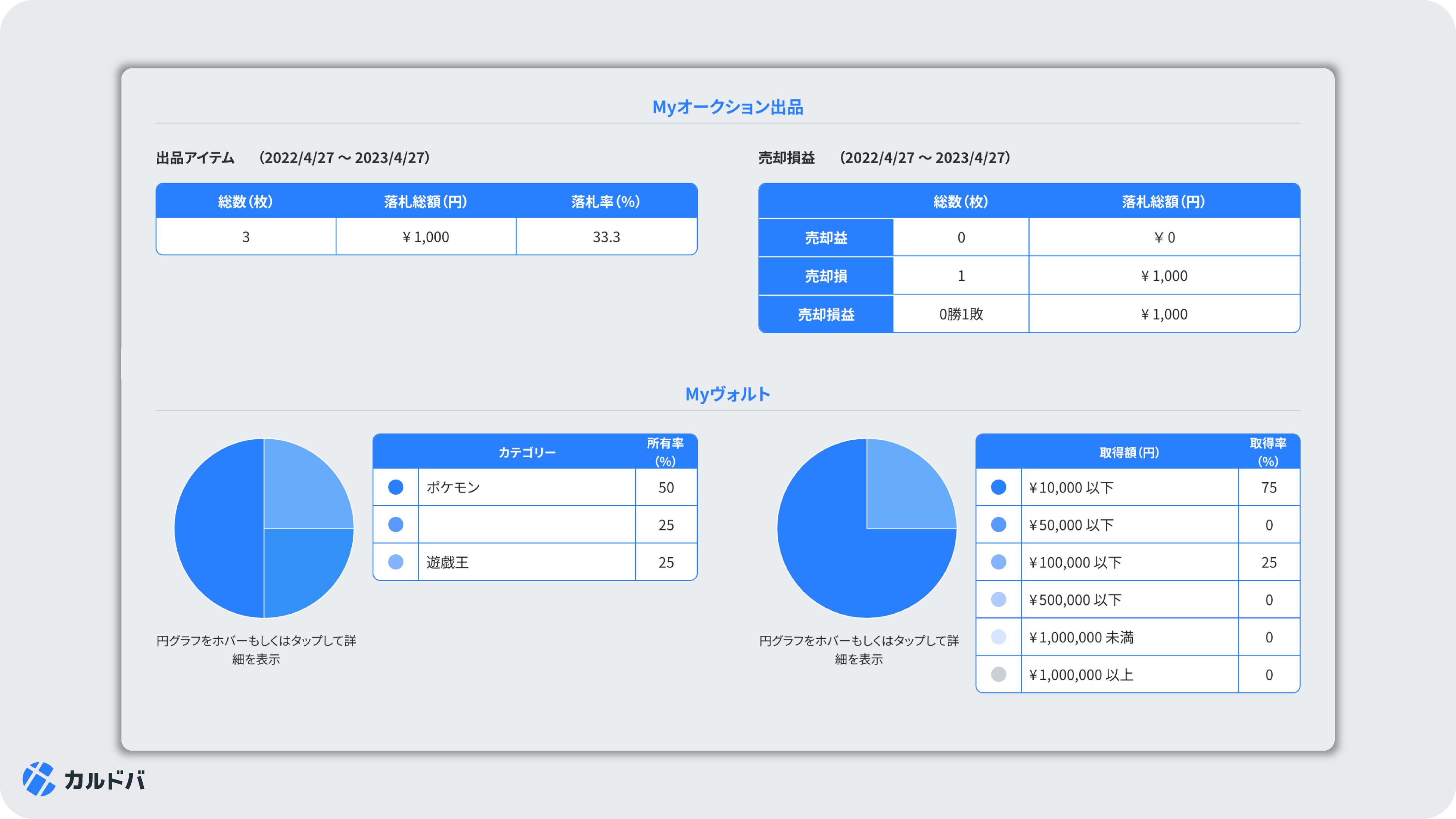Click the ¥100,000 以下 legend dot
The image size is (1456, 819).
coord(999,562)
